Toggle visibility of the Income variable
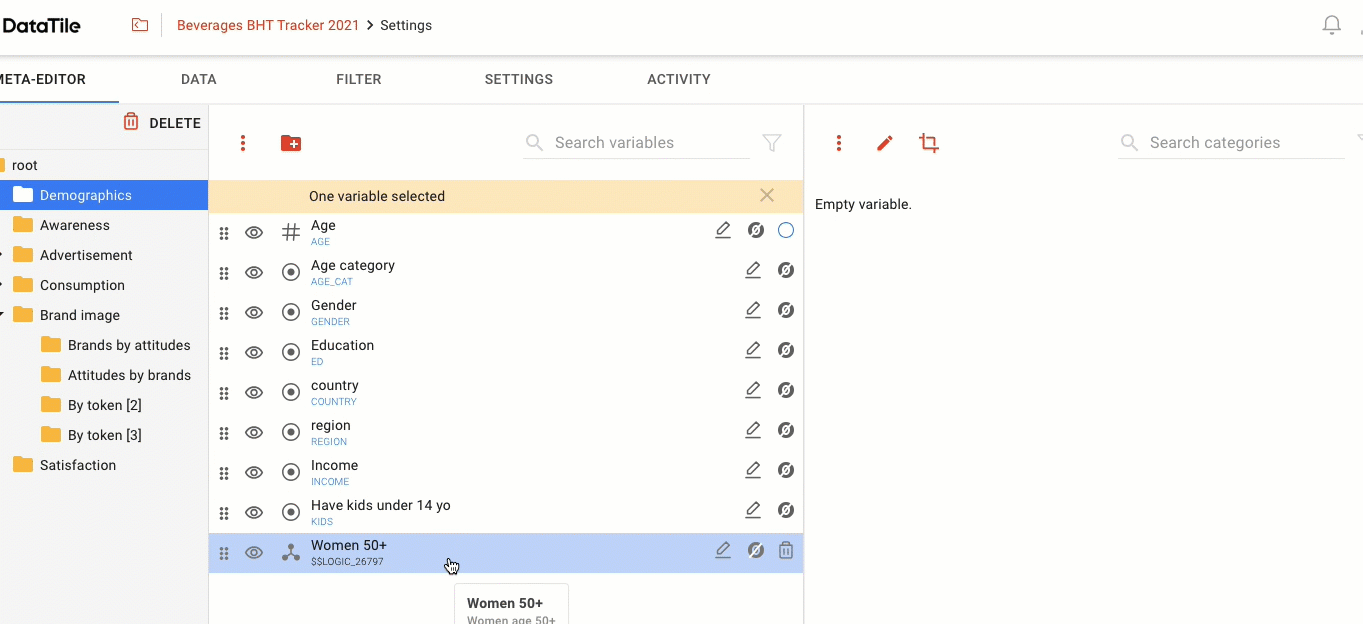 (x=254, y=472)
